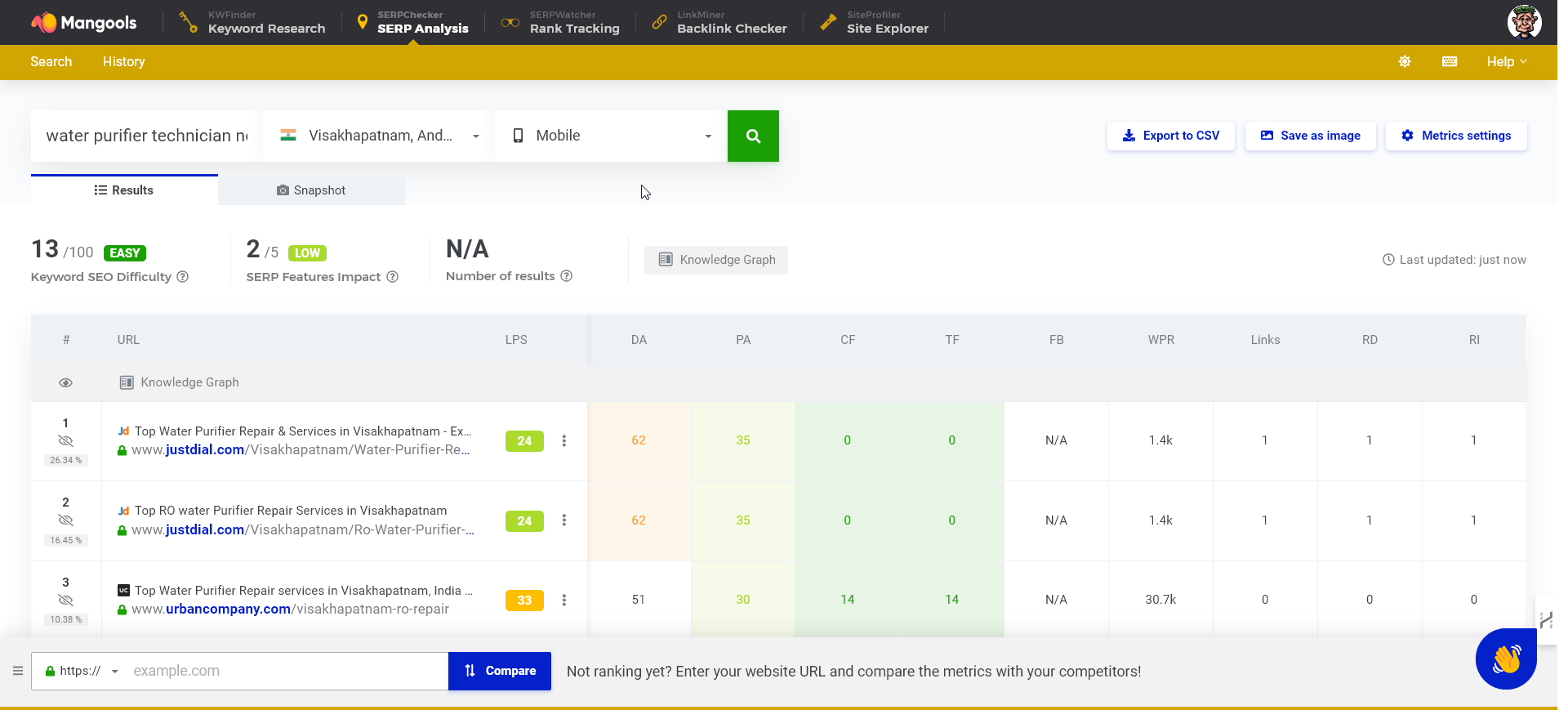Click Save as image button
This screenshot has height=710, width=1568.
click(x=1311, y=136)
